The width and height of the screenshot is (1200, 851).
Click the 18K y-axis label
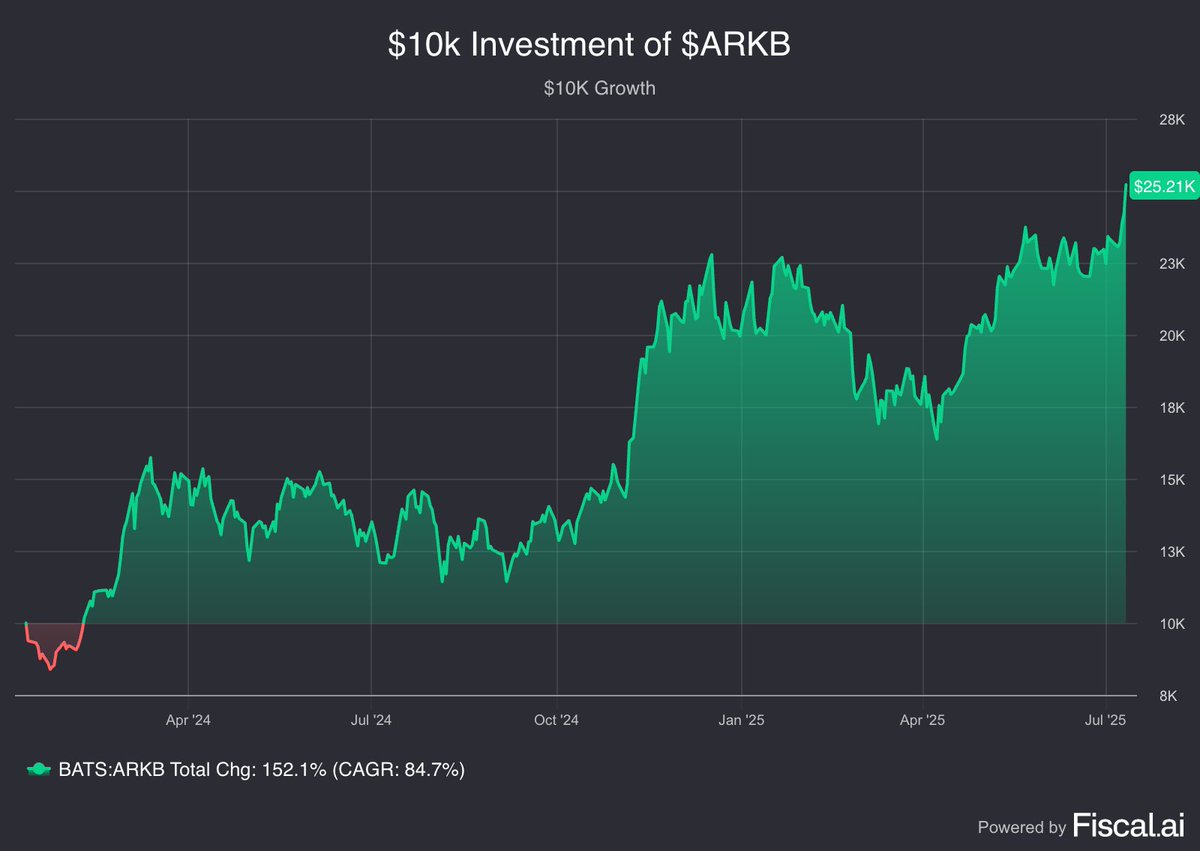(1171, 408)
